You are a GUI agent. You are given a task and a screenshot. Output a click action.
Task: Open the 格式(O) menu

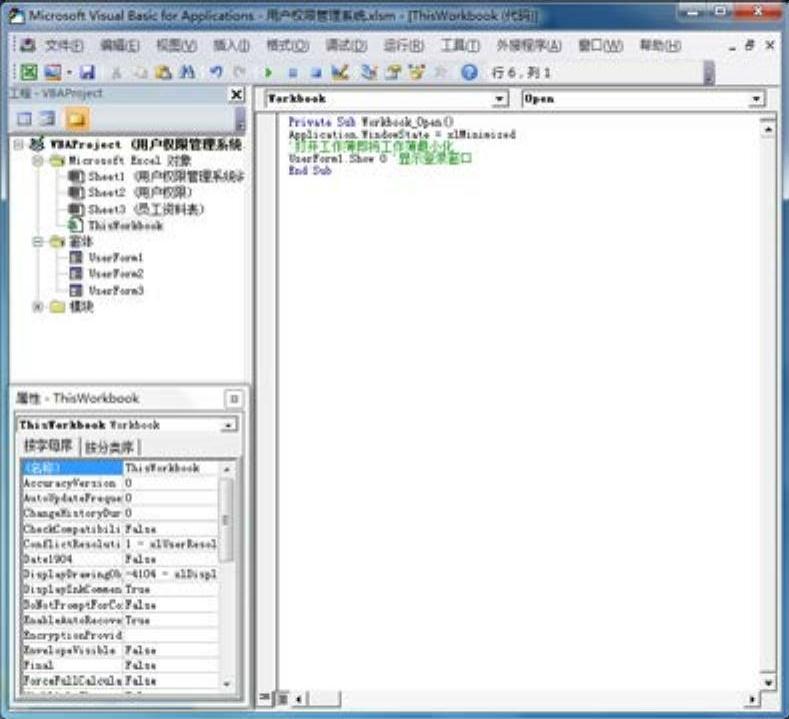pos(287,46)
